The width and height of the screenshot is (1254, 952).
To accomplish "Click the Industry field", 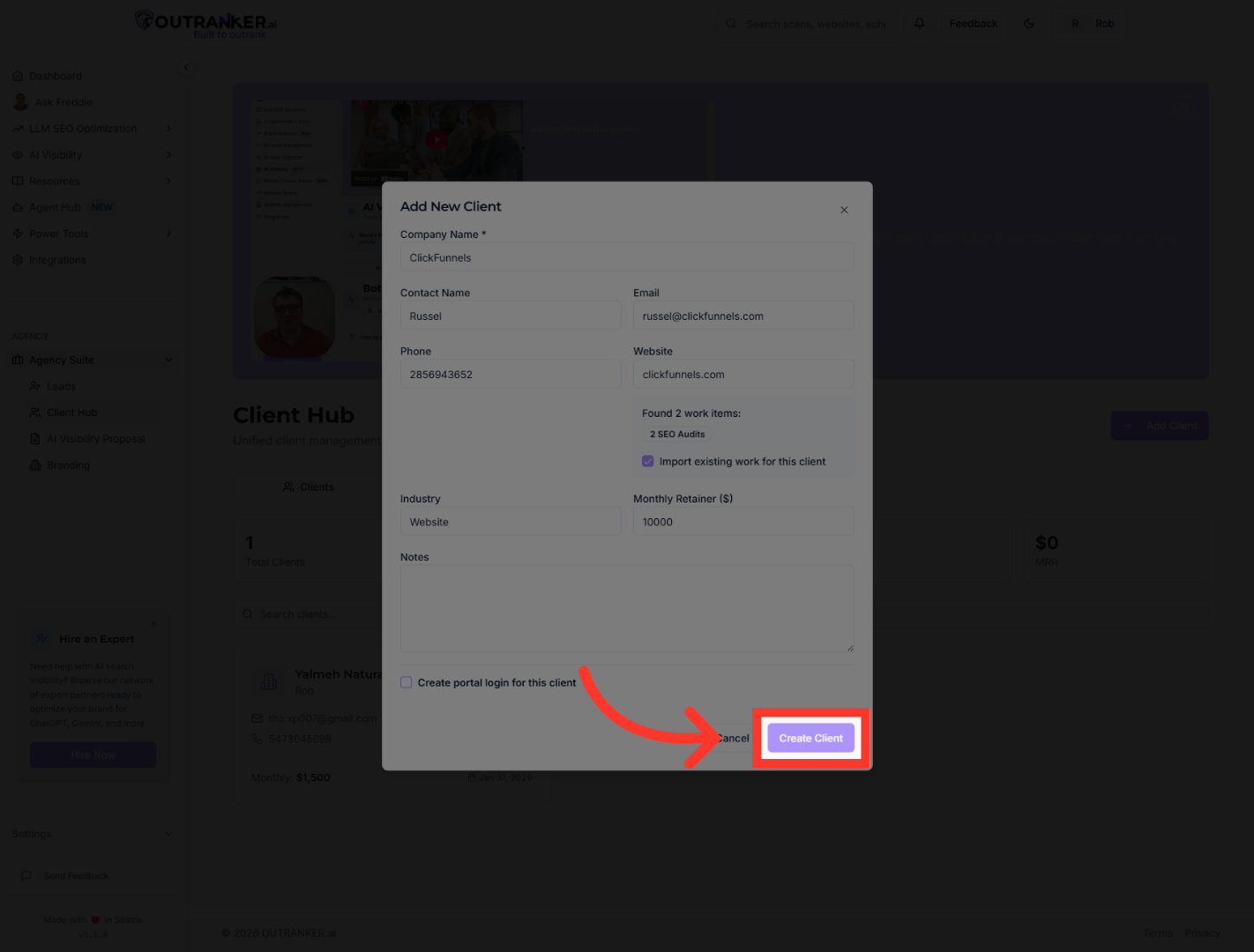I will [511, 522].
